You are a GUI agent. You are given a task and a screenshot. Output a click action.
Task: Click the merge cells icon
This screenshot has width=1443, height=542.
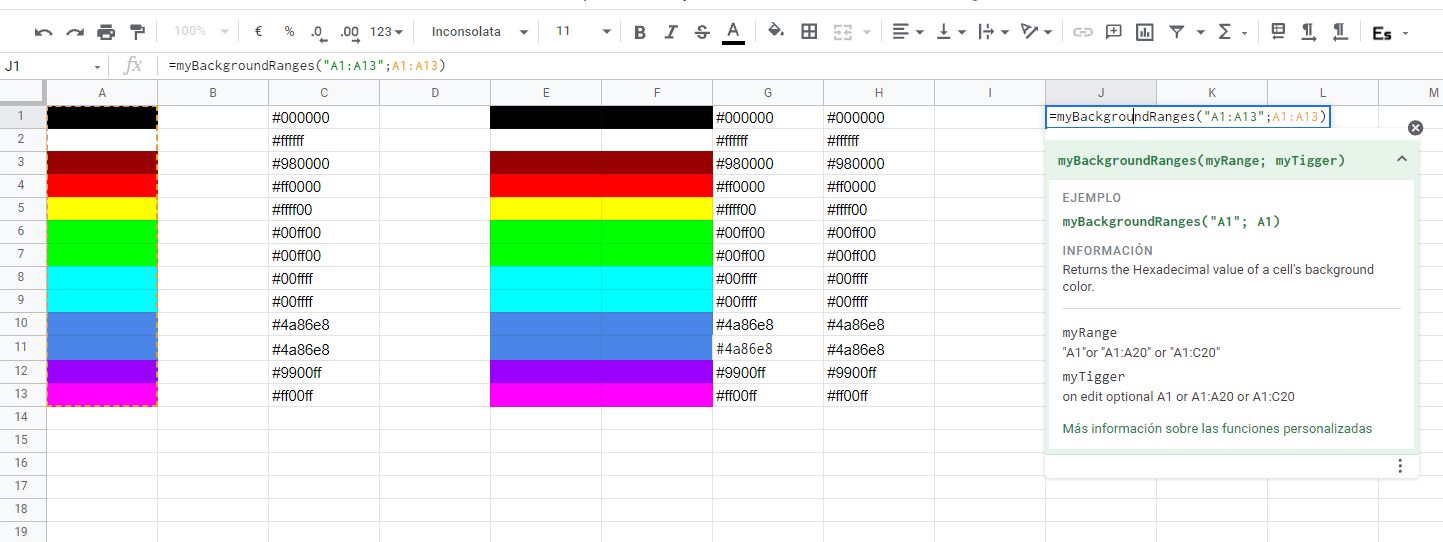(x=843, y=32)
